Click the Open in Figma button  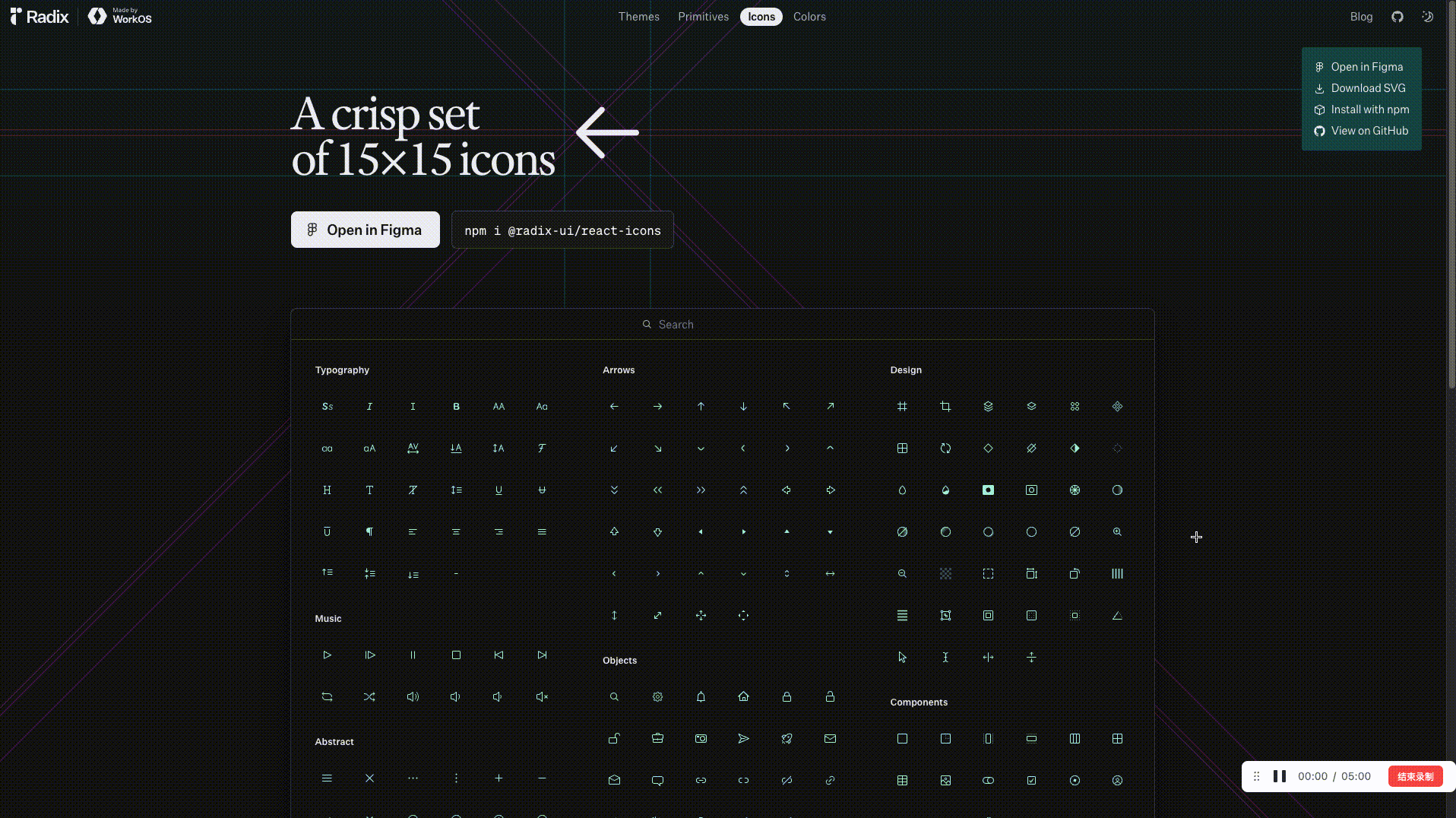tap(366, 230)
